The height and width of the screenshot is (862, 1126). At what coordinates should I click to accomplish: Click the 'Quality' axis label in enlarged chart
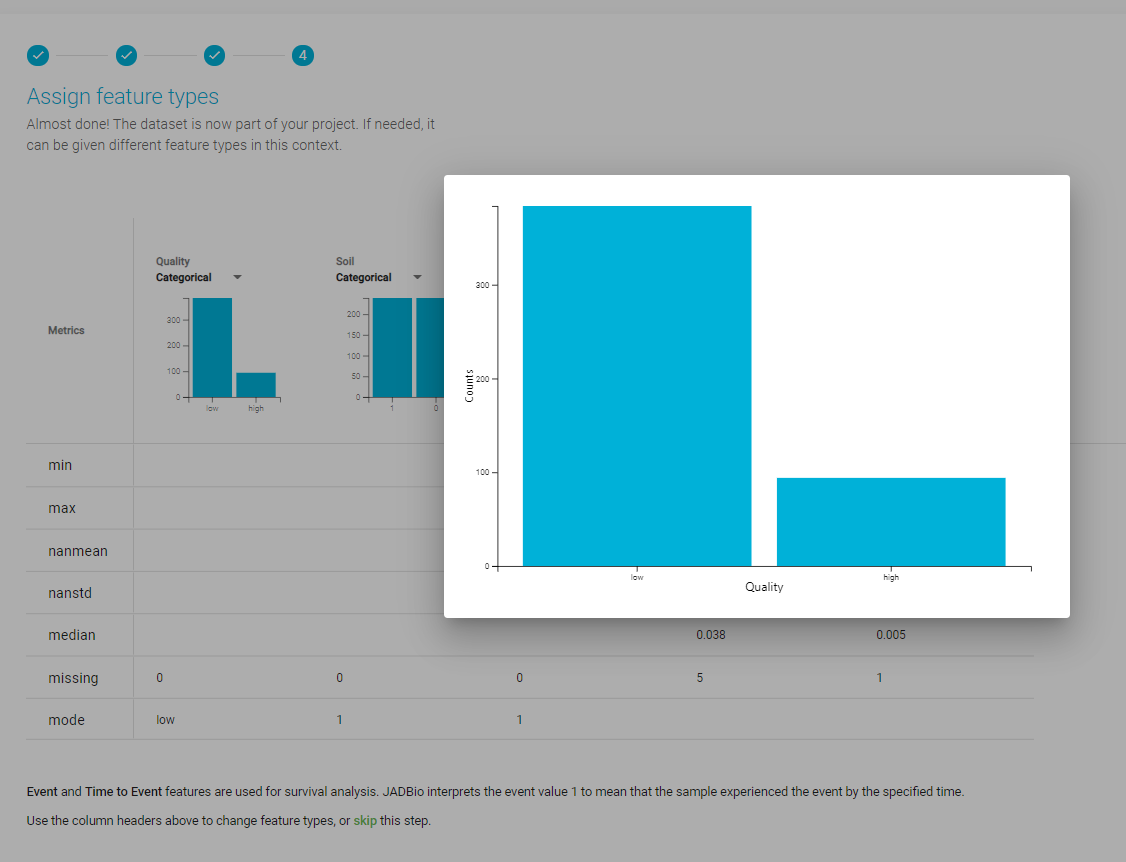(764, 587)
